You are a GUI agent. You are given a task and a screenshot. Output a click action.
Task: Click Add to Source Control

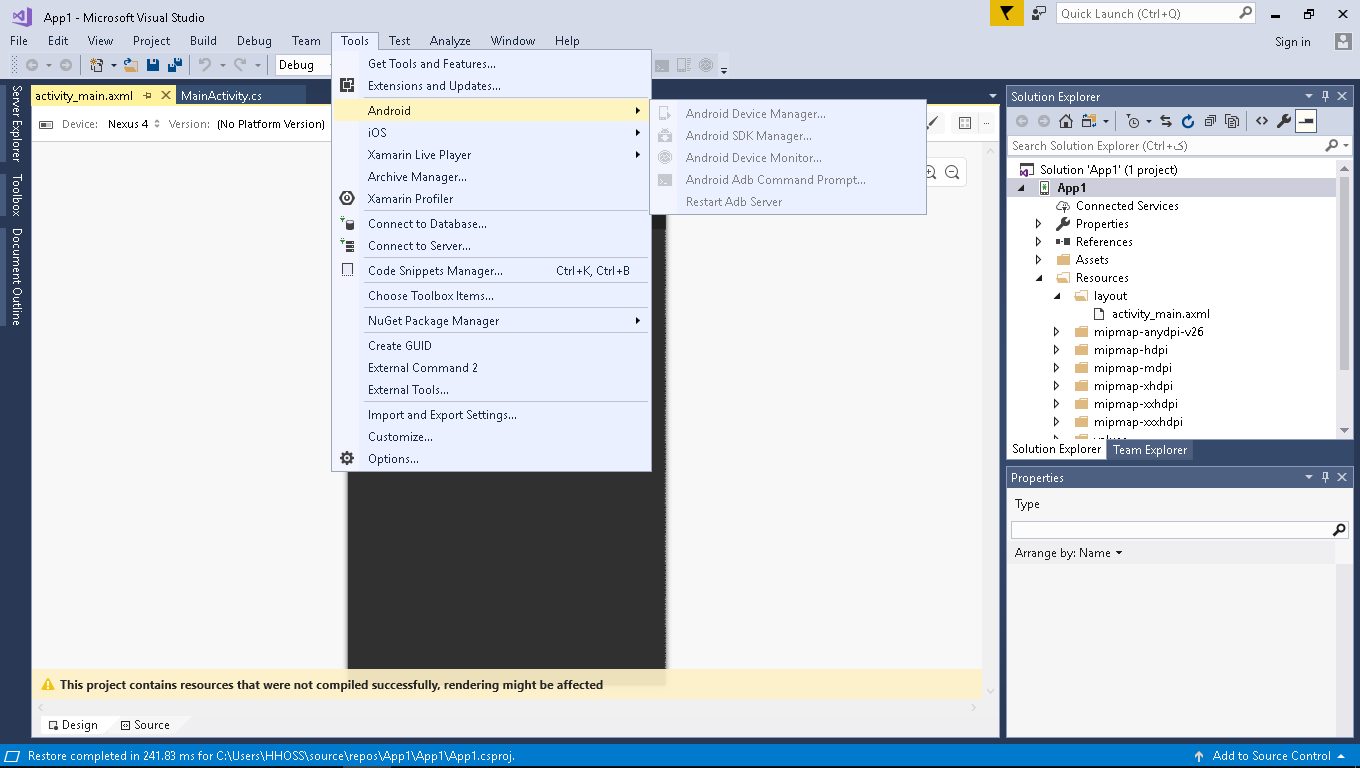1271,756
